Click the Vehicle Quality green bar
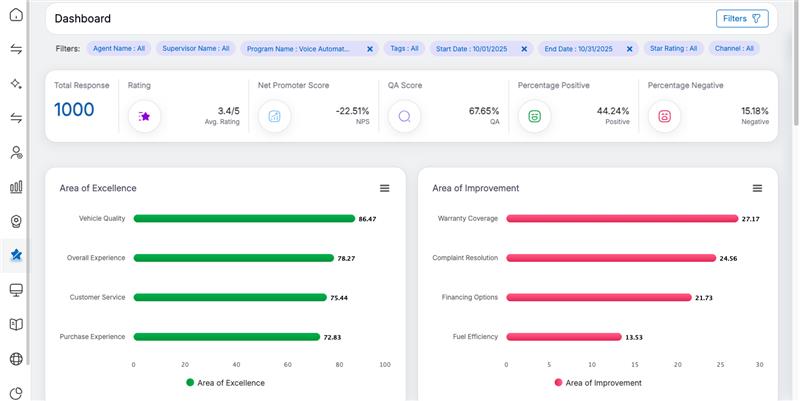The height and width of the screenshot is (401, 800). 244,218
